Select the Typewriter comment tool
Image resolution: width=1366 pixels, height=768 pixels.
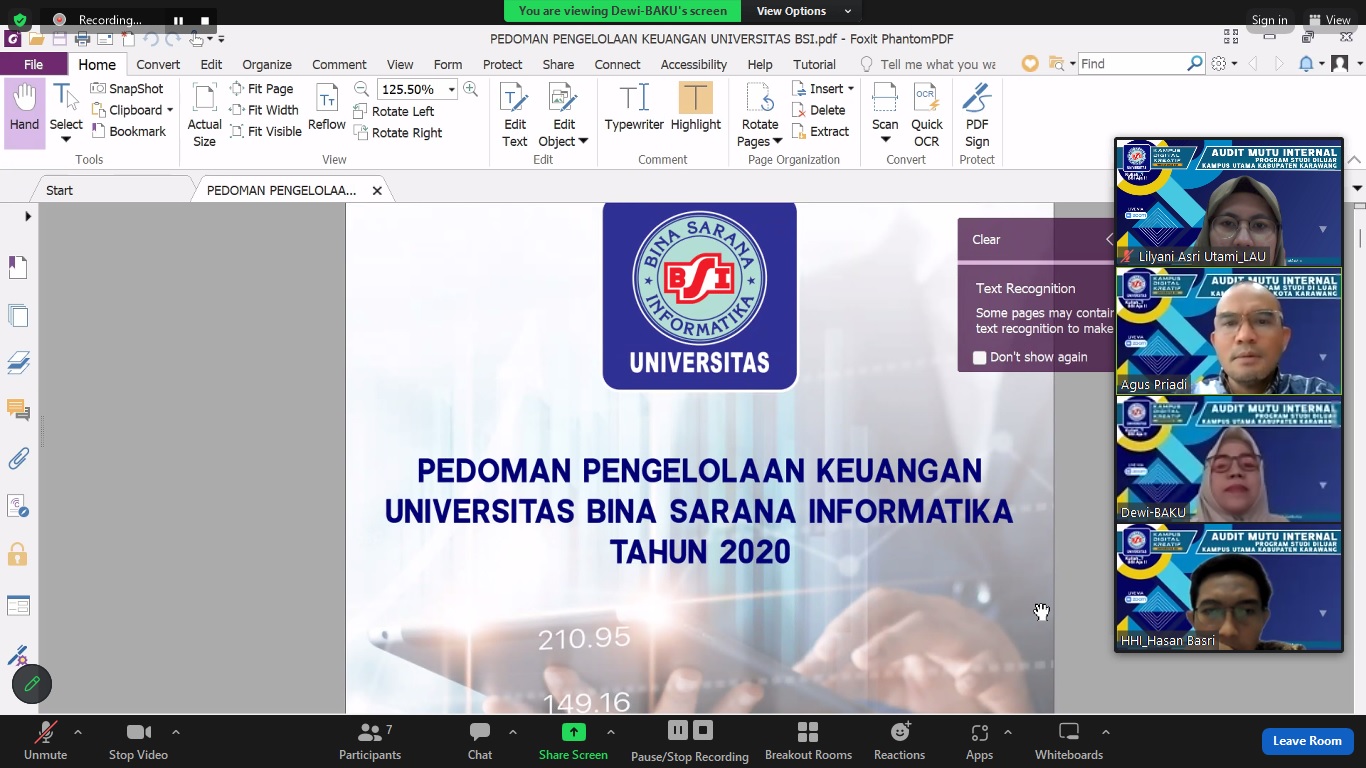click(x=634, y=108)
